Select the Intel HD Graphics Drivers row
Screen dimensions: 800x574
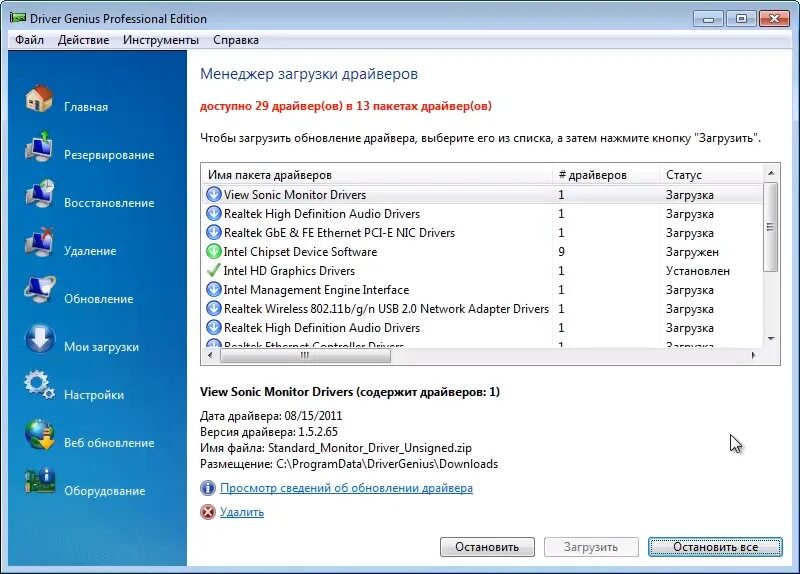point(482,270)
